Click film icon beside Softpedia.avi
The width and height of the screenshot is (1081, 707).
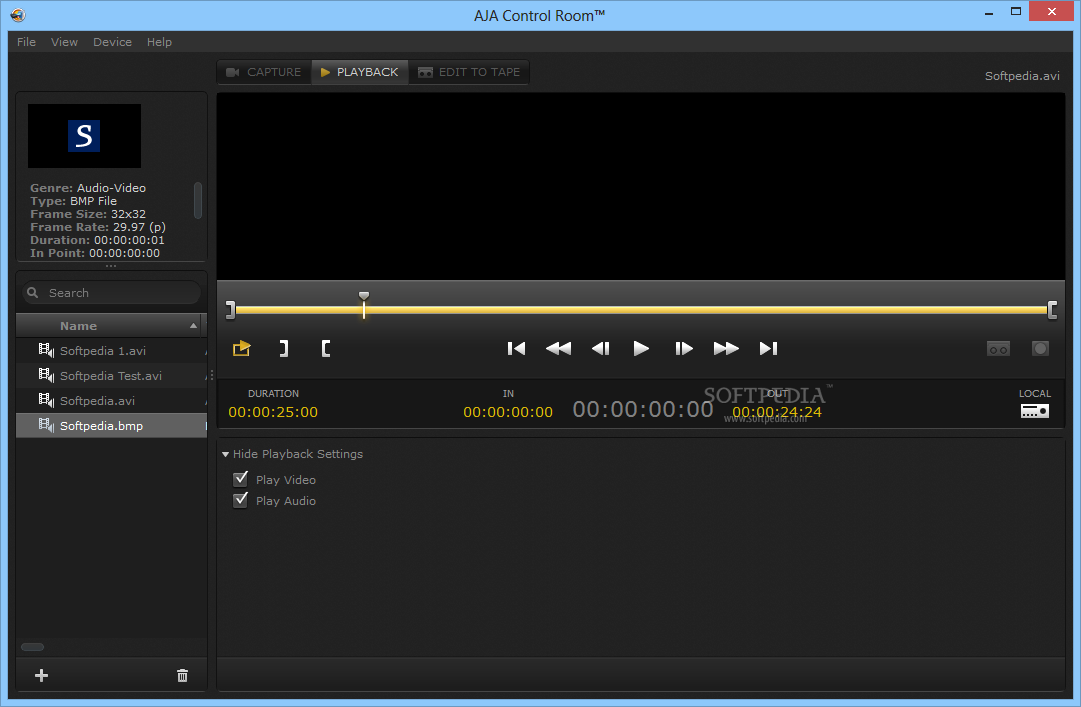(x=46, y=400)
